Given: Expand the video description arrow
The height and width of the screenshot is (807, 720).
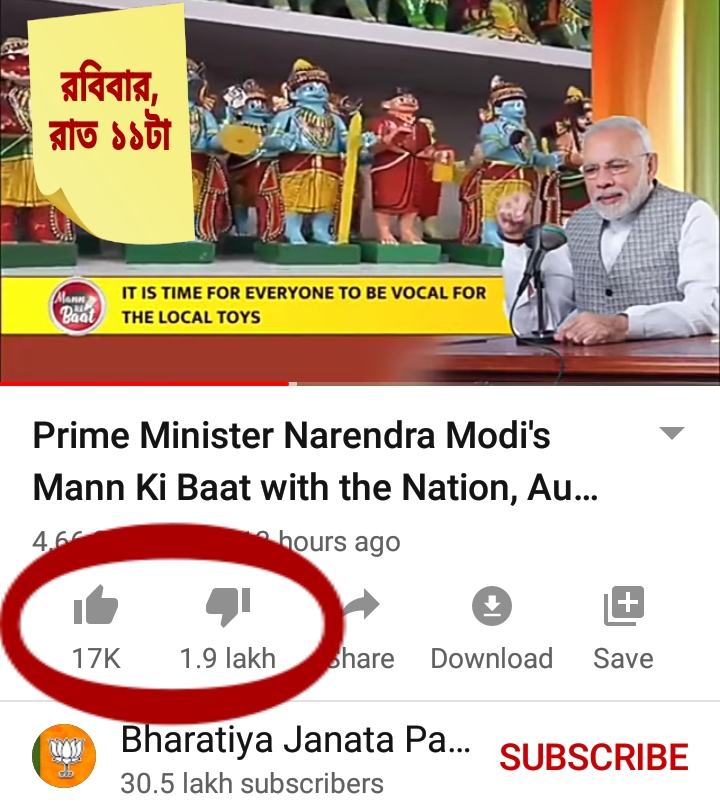Looking at the screenshot, I should (672, 433).
